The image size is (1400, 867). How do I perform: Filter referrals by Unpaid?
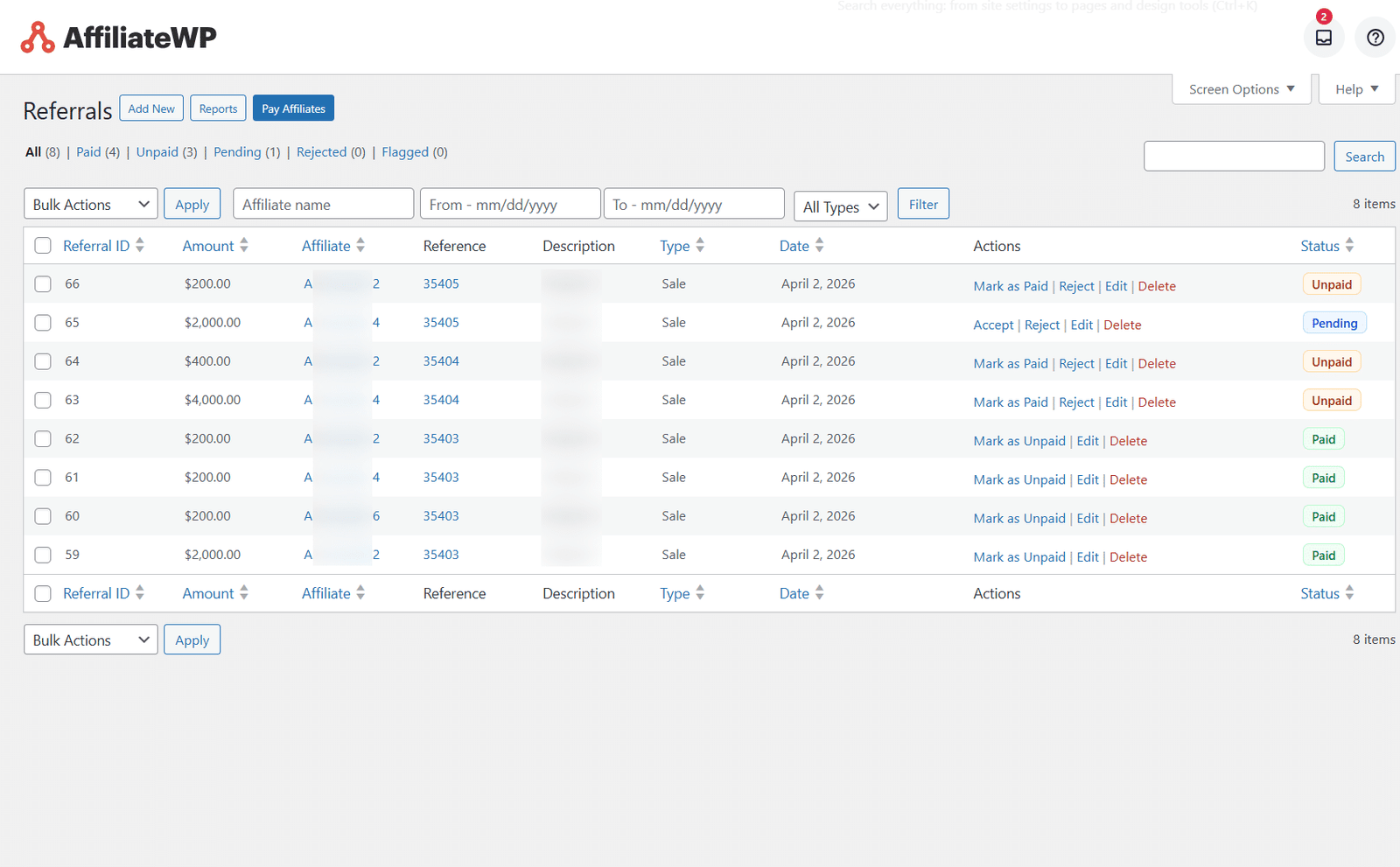coord(157,152)
